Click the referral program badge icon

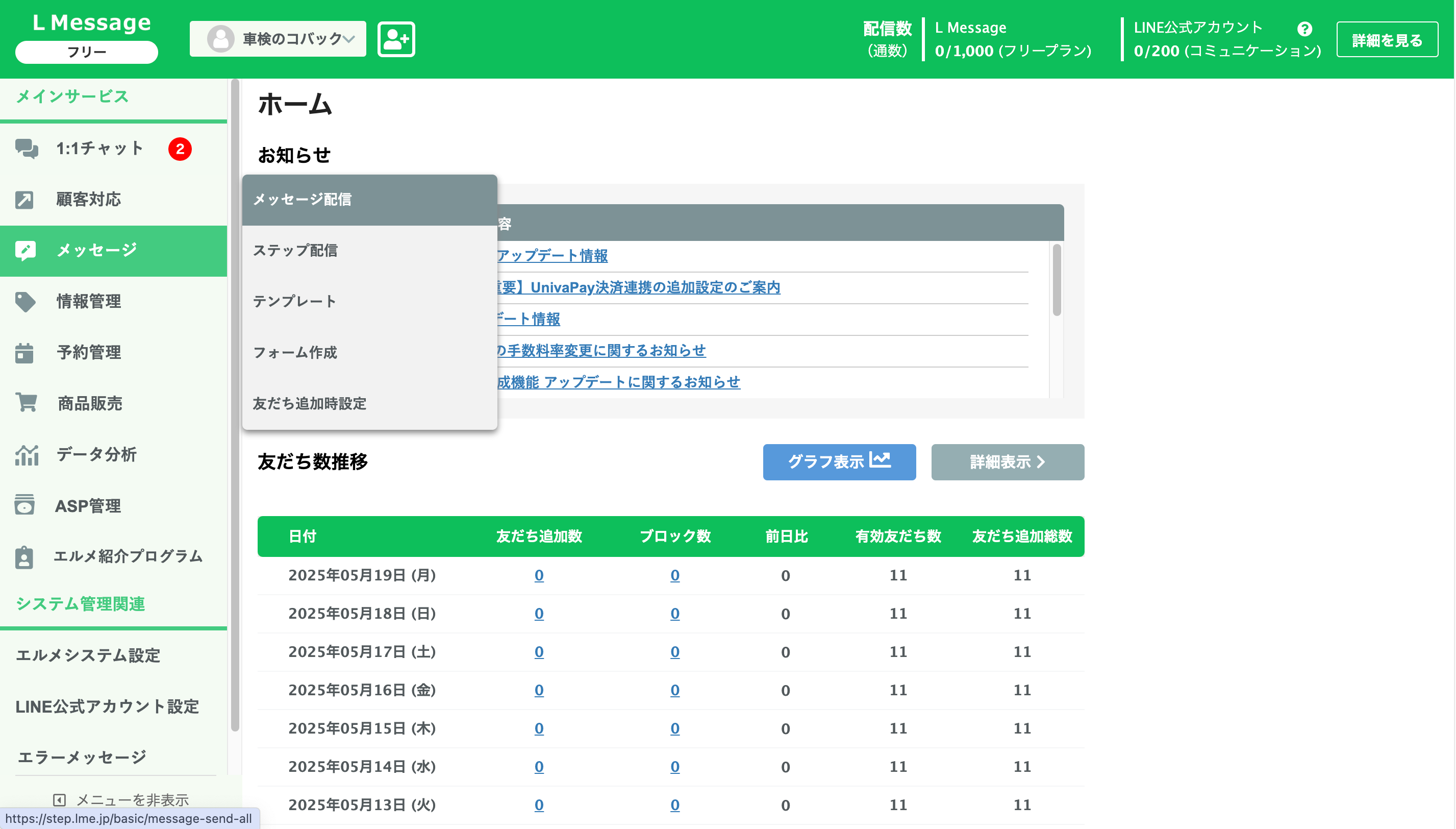pyautogui.click(x=24, y=557)
